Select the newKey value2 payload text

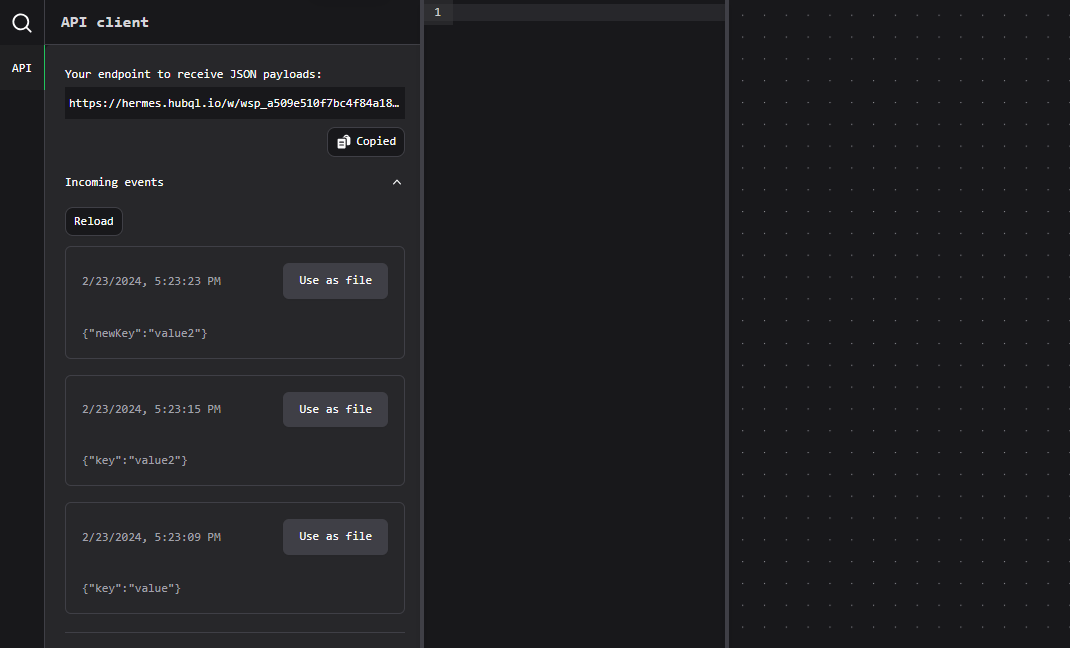click(x=145, y=332)
